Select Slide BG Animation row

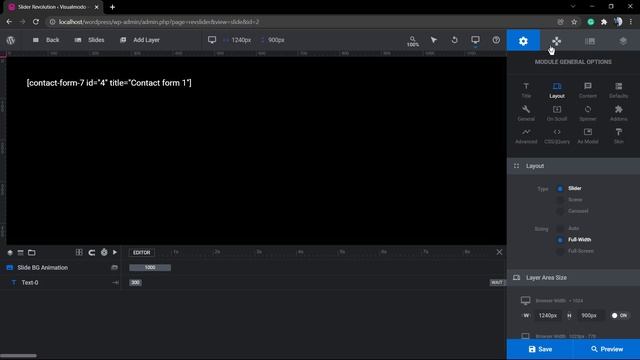[x=60, y=268]
